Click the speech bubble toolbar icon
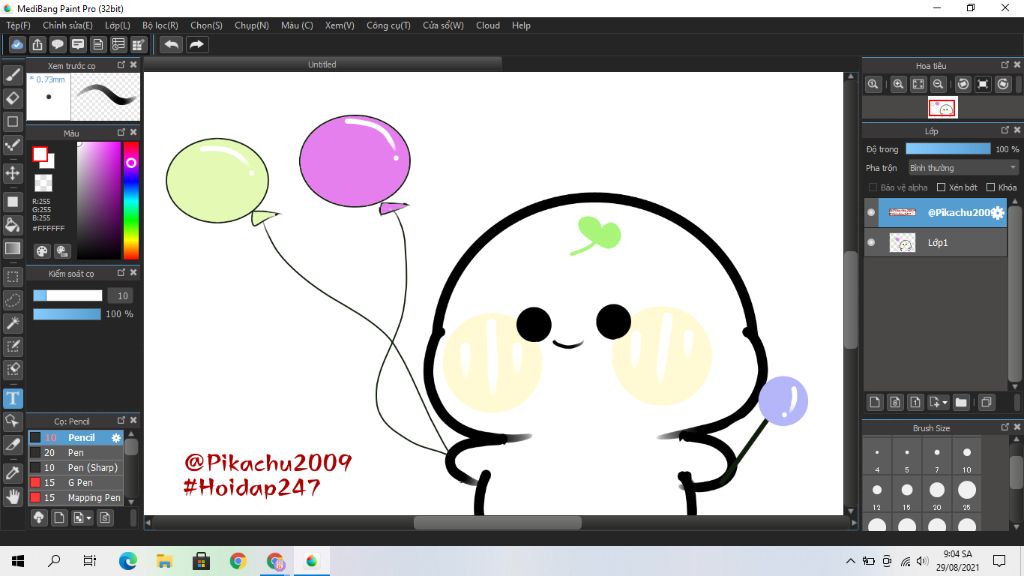 [x=57, y=44]
